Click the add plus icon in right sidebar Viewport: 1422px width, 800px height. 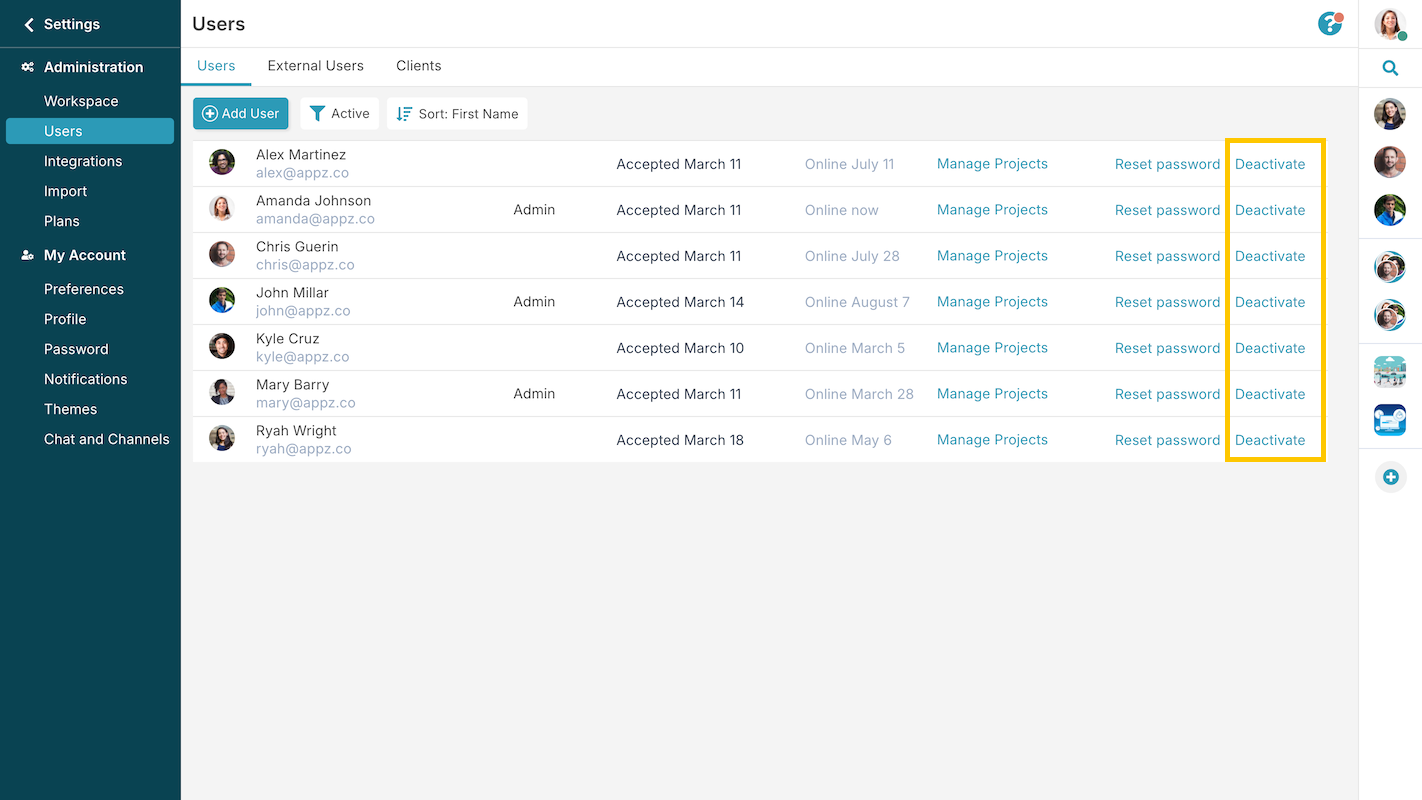tap(1390, 477)
